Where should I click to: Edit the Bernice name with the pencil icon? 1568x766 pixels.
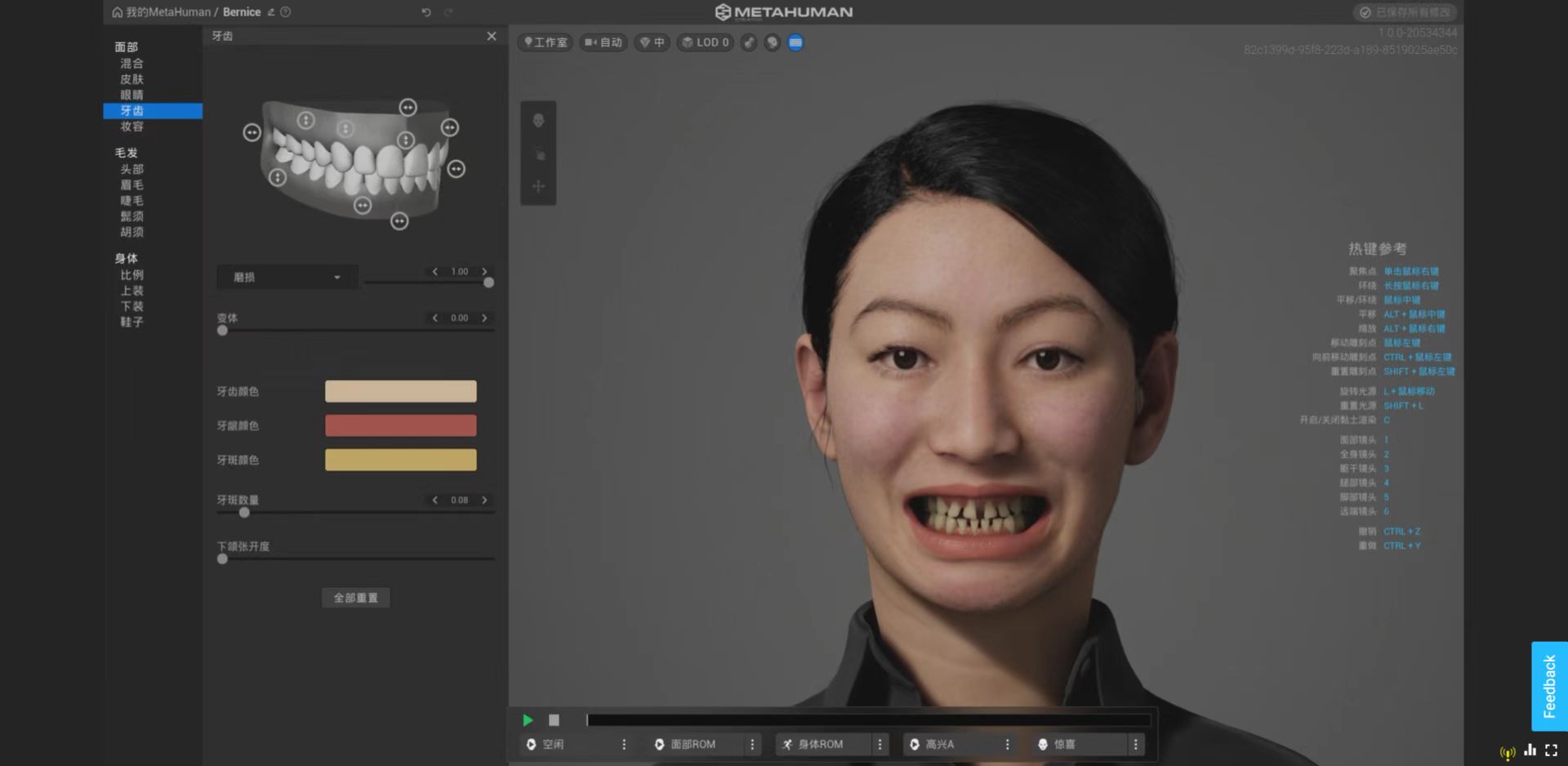[x=270, y=12]
